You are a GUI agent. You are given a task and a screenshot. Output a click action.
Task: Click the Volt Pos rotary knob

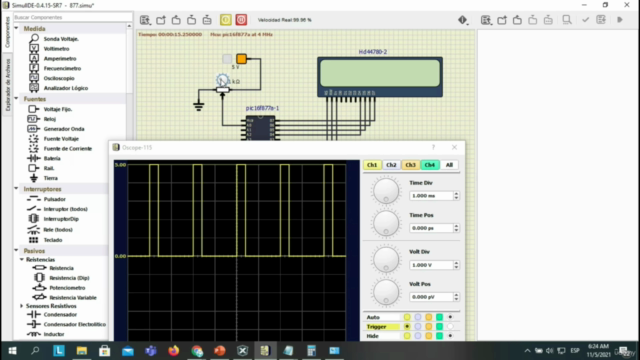pyautogui.click(x=386, y=292)
